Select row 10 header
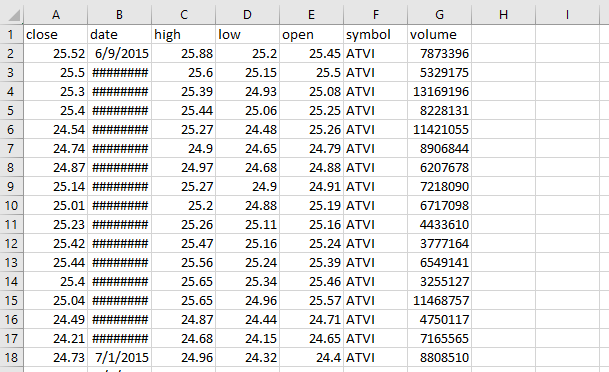609x372 pixels. (x=11, y=205)
